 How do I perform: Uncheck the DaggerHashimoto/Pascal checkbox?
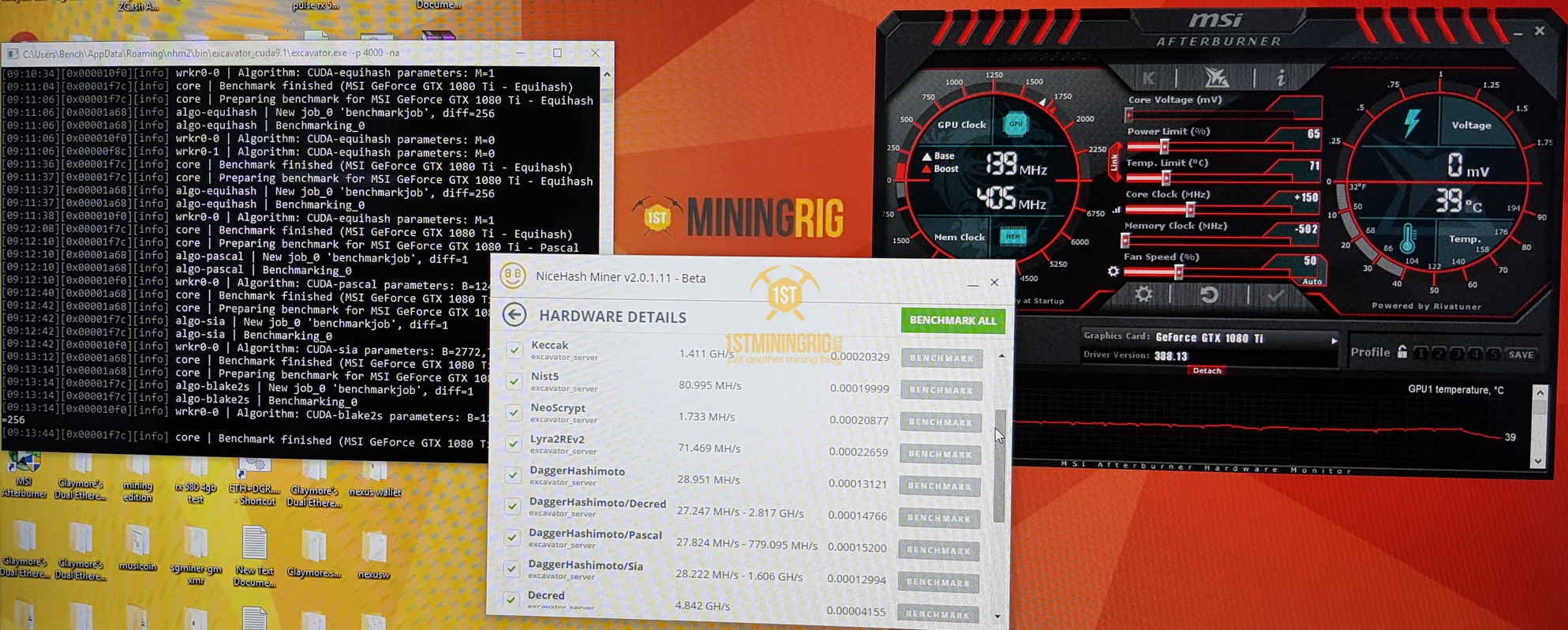[512, 538]
